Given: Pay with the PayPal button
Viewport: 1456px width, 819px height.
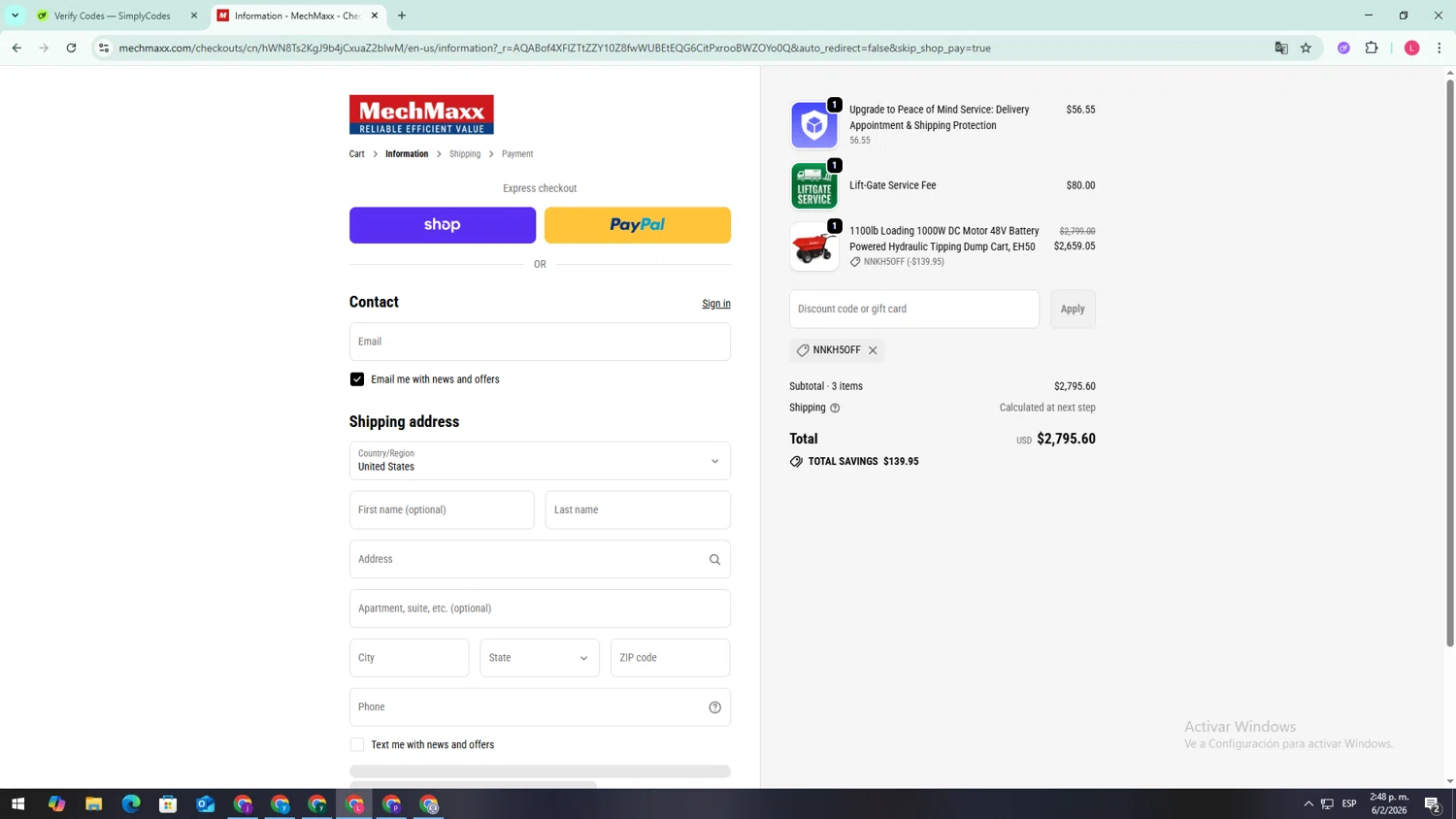Looking at the screenshot, I should click(x=638, y=225).
